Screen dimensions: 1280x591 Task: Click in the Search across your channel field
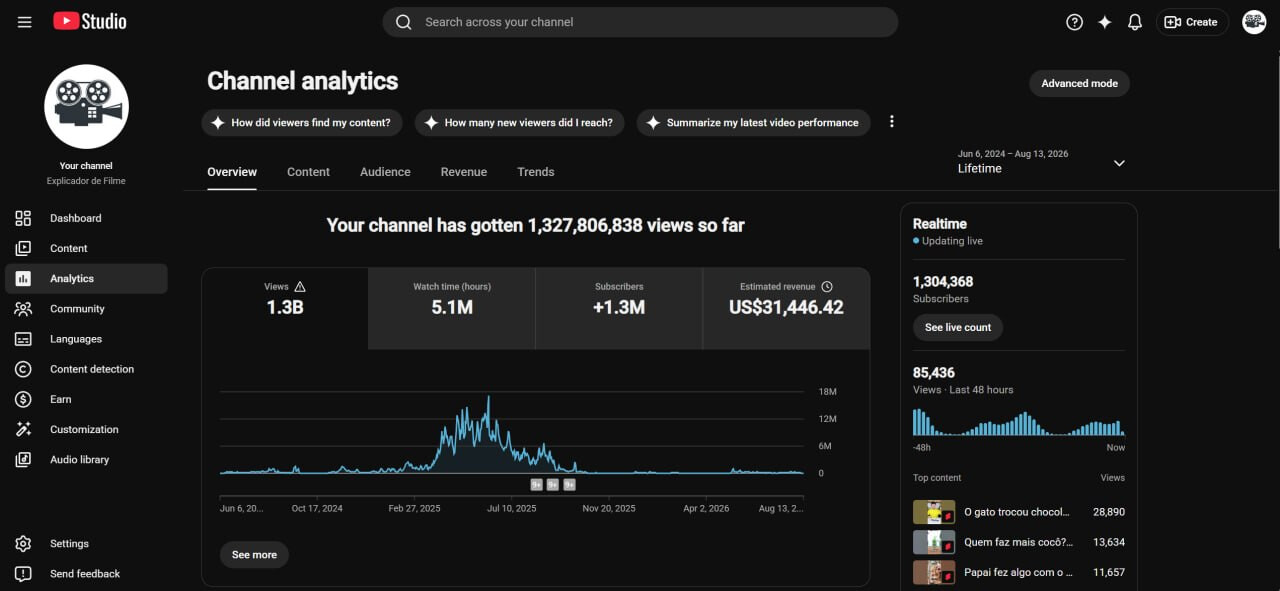(640, 22)
